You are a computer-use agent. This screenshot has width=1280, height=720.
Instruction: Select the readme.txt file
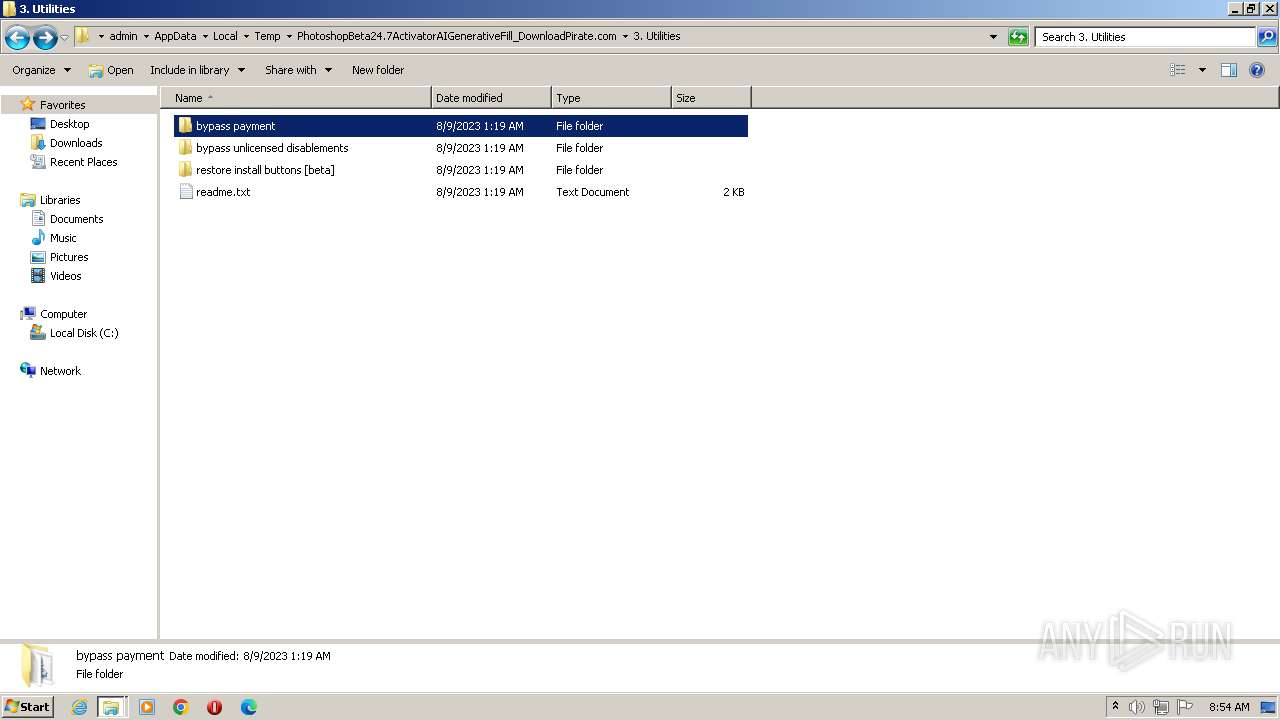pos(461,192)
